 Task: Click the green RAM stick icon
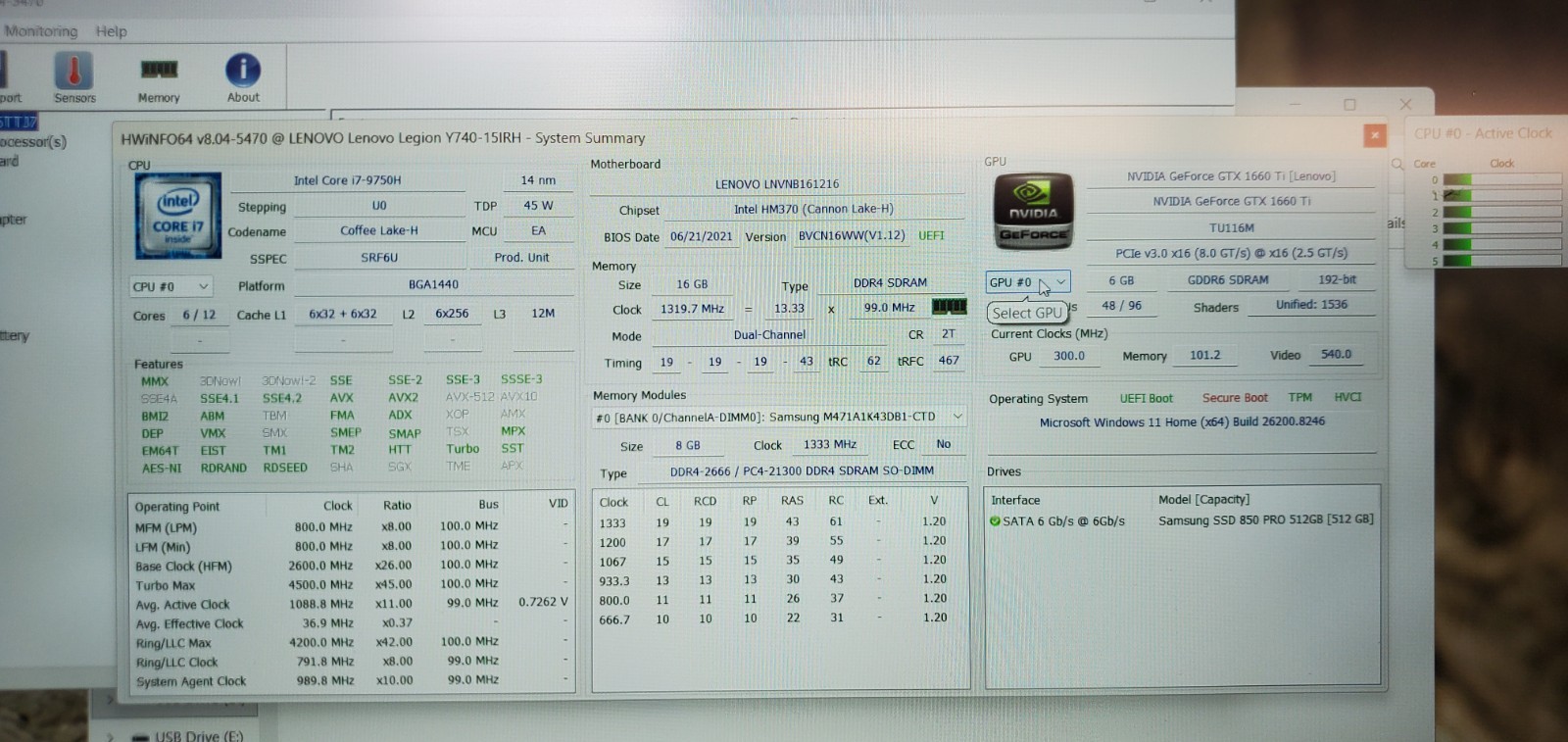[948, 307]
